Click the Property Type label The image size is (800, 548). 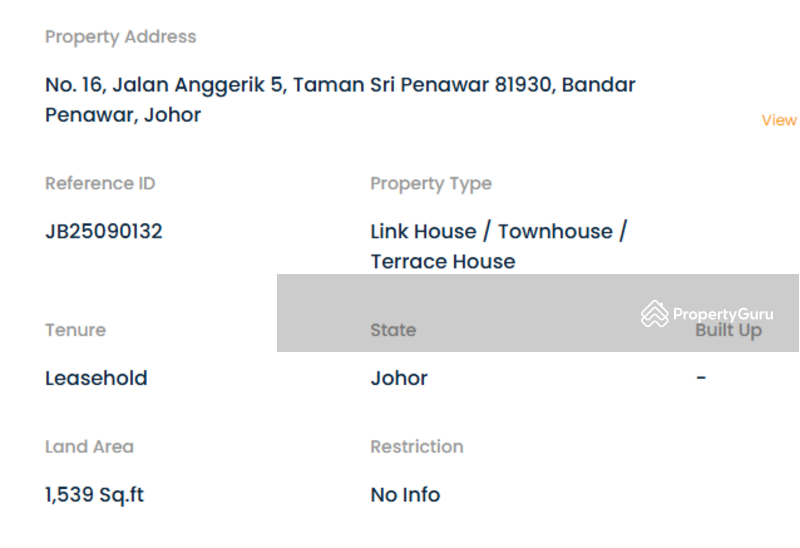(x=431, y=184)
